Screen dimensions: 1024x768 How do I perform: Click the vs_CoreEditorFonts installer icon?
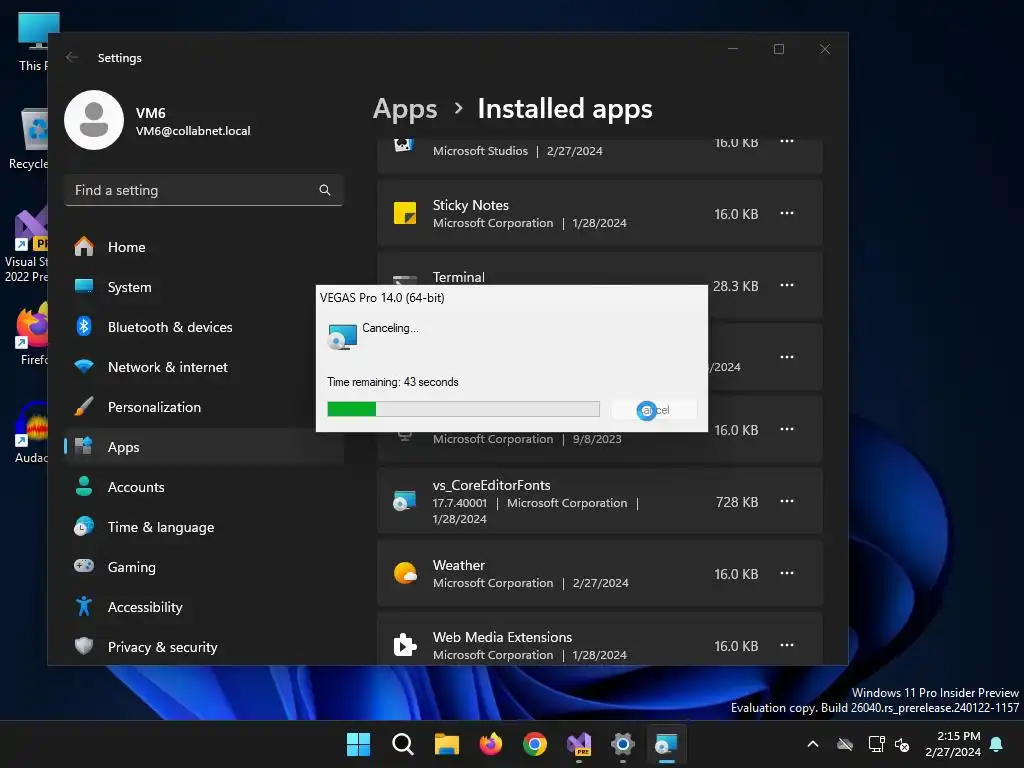pos(405,501)
